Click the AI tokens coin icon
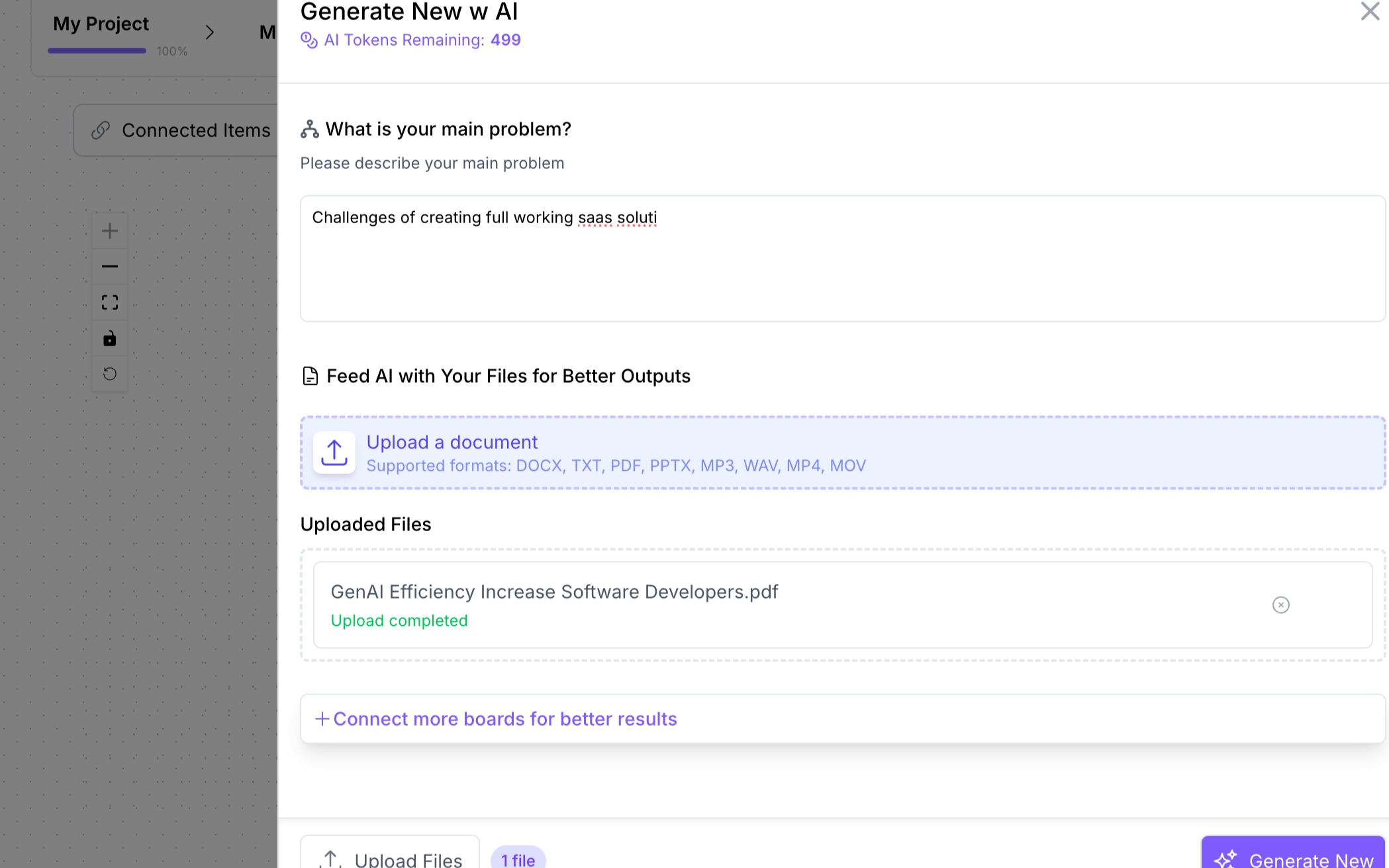Screen dimensions: 1389x868 (x=309, y=40)
